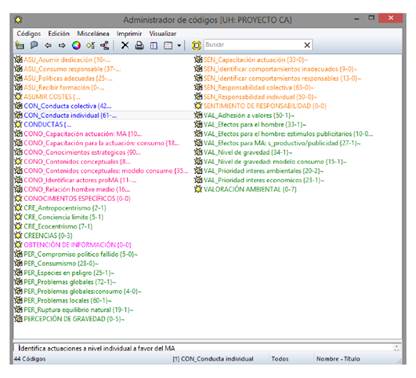Open the comment speech bubble tool

pyautogui.click(x=34, y=45)
